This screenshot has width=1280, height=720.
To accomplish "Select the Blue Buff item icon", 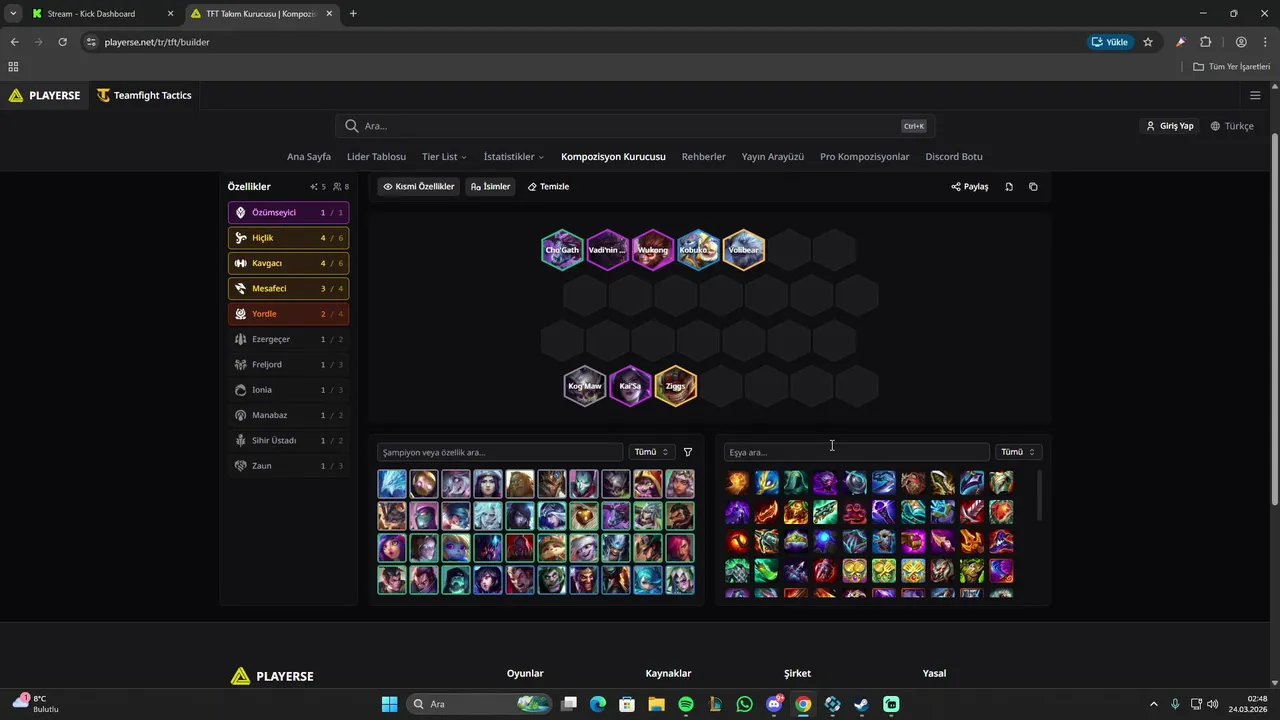I will tap(825, 541).
